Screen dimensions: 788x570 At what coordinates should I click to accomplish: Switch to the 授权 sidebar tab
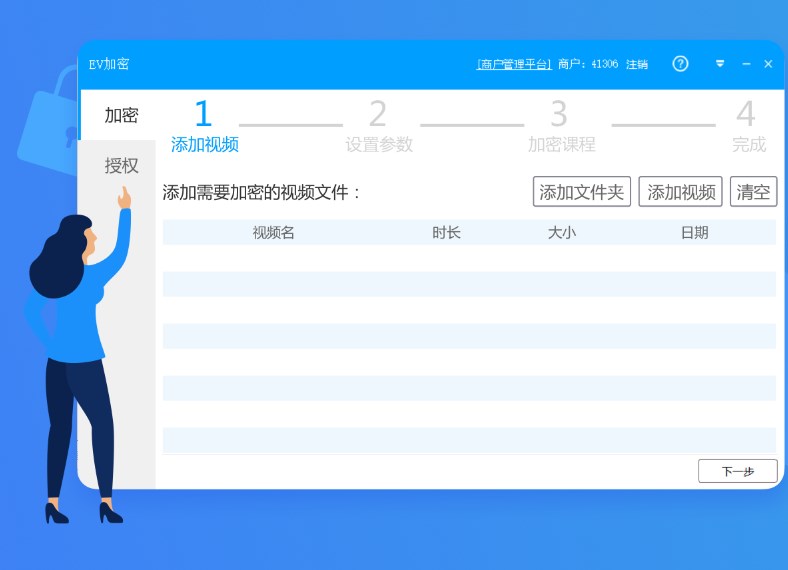[x=121, y=166]
